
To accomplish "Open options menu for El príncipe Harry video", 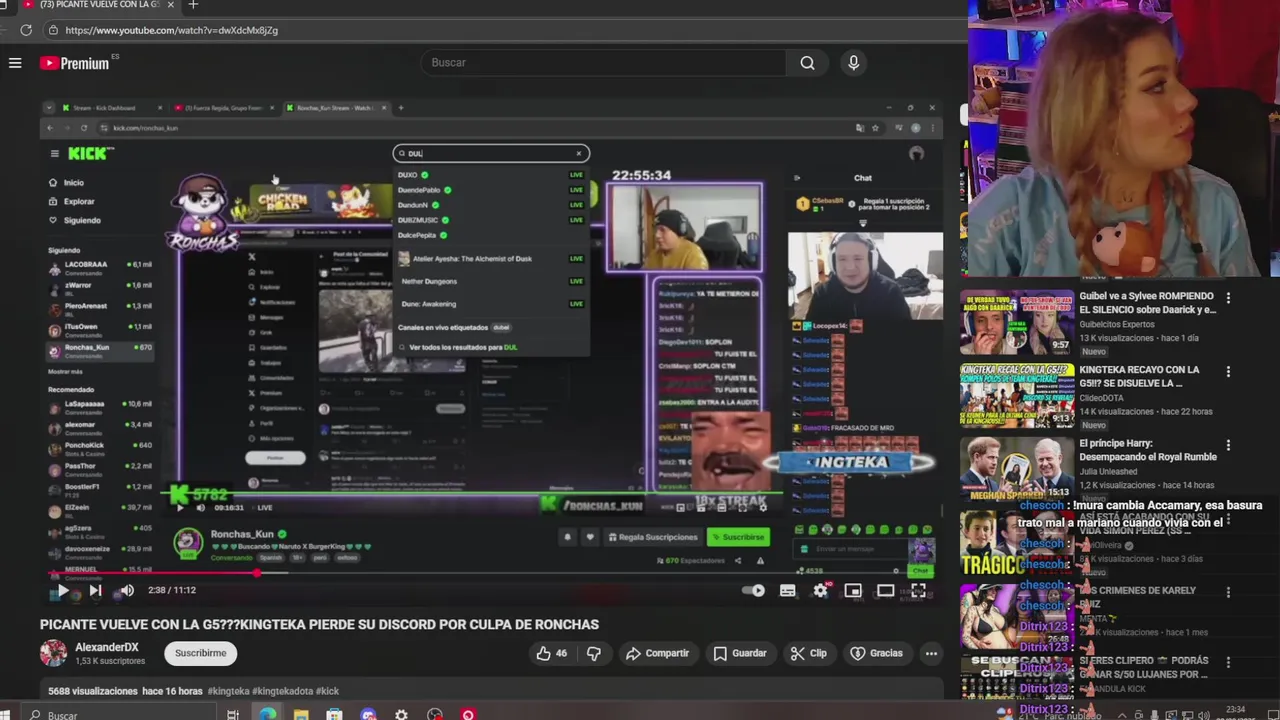I will tap(1228, 445).
